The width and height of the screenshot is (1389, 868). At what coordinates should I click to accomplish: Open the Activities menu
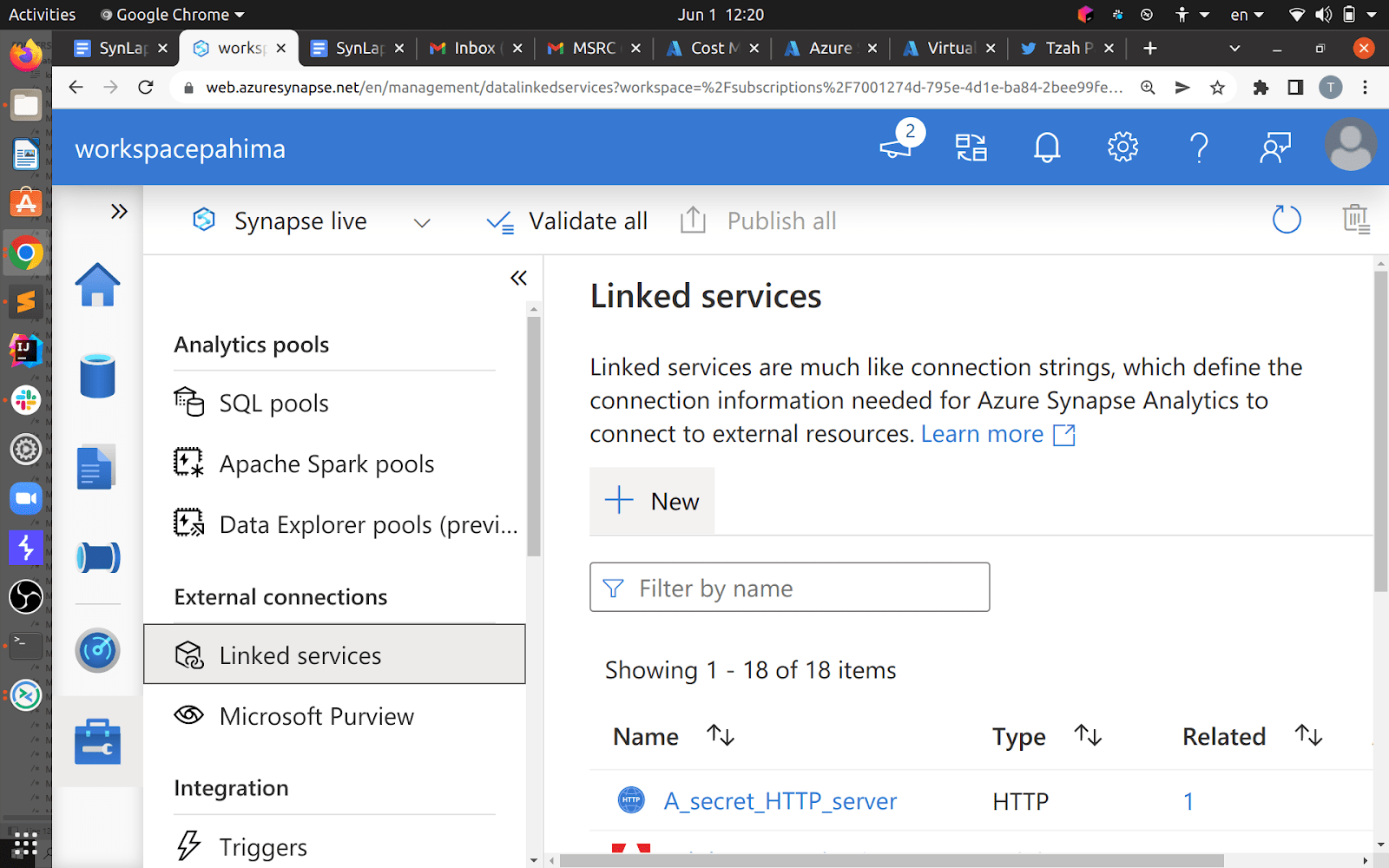41,14
